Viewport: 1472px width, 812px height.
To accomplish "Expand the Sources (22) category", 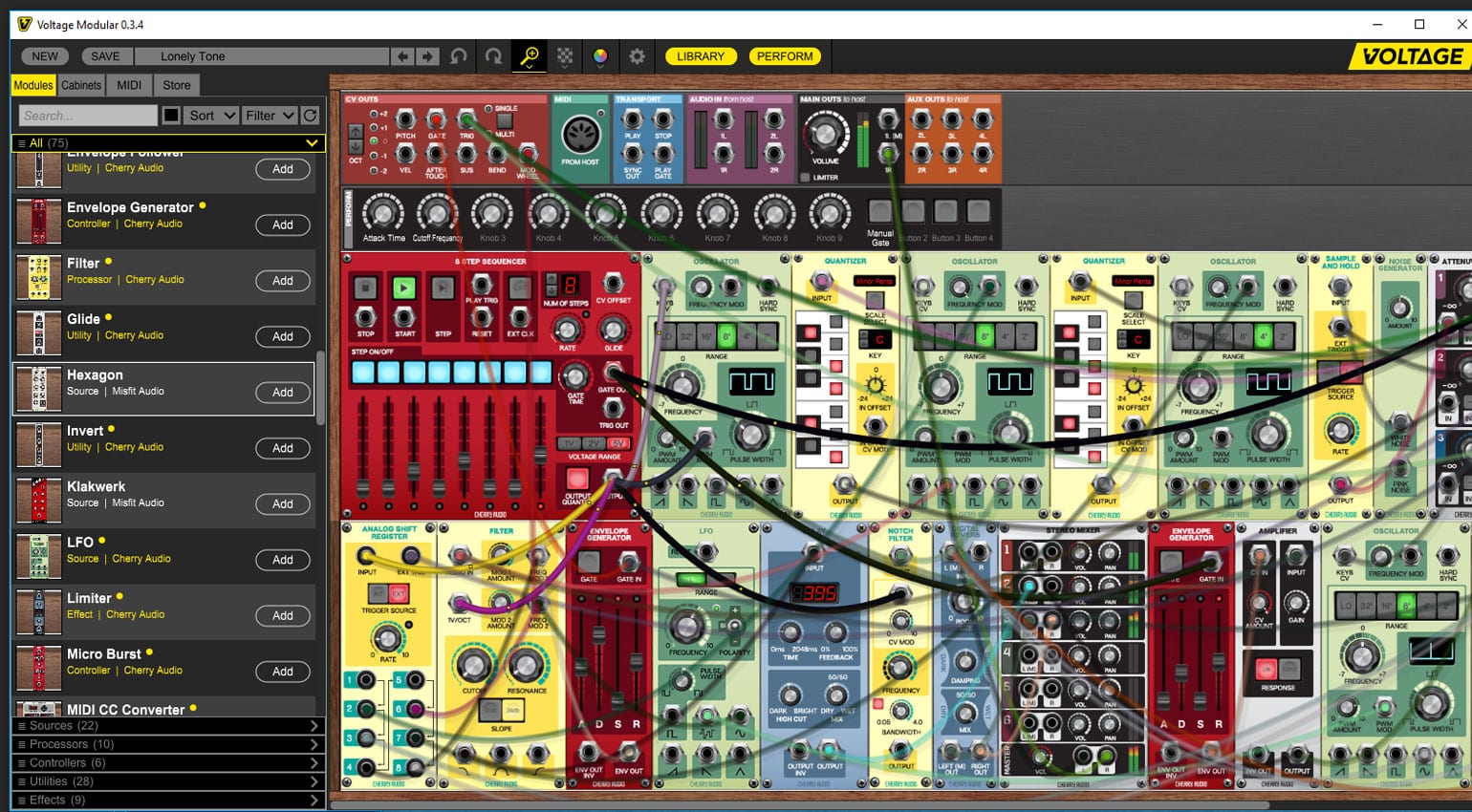I will pos(167,726).
